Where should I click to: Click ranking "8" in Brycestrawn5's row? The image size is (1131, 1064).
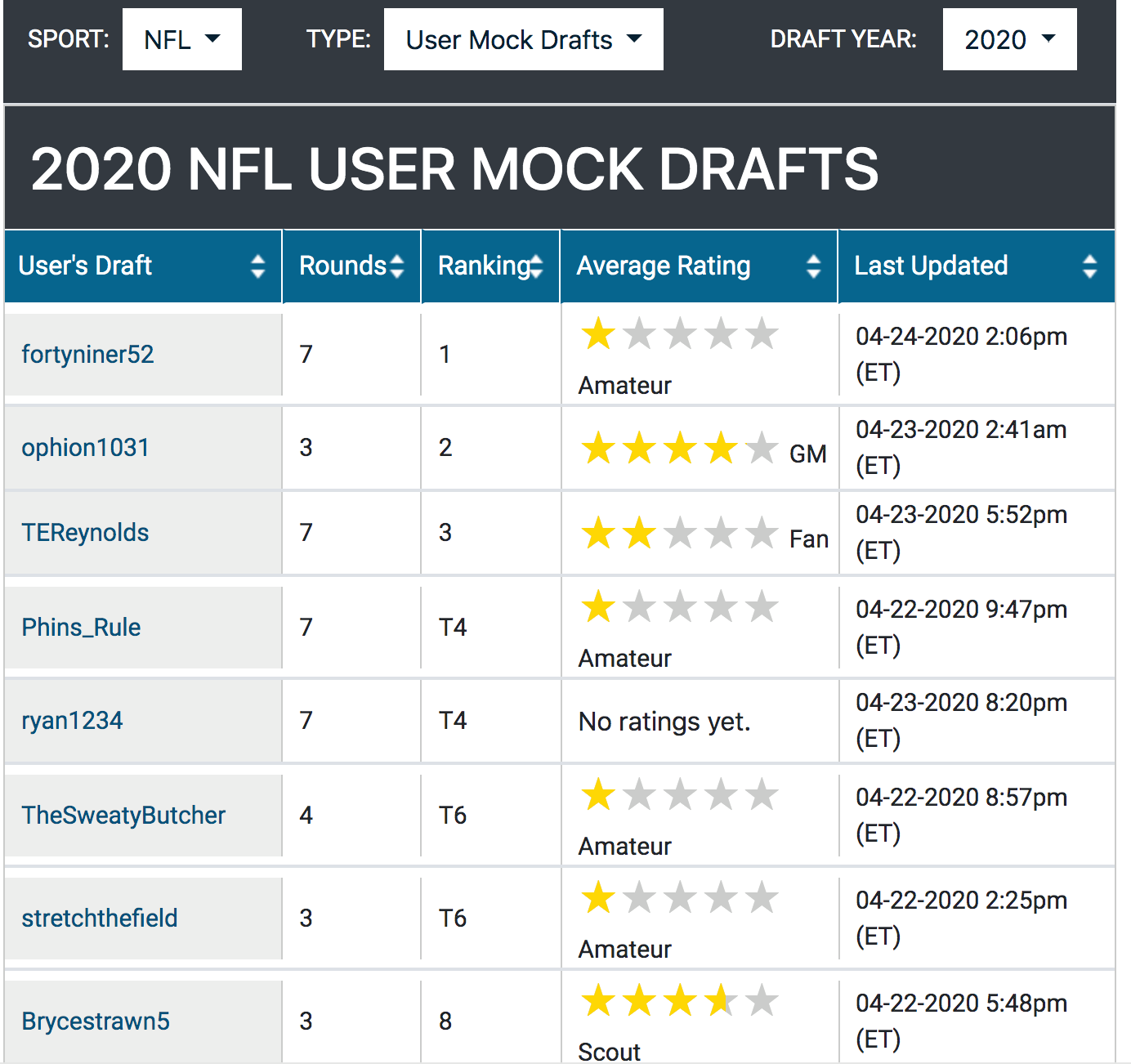(x=445, y=1021)
